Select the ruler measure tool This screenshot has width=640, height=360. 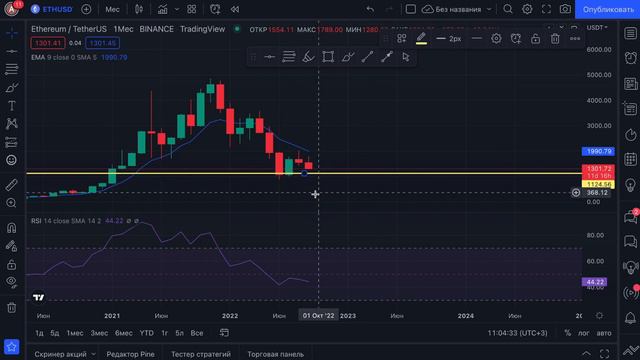[11, 185]
